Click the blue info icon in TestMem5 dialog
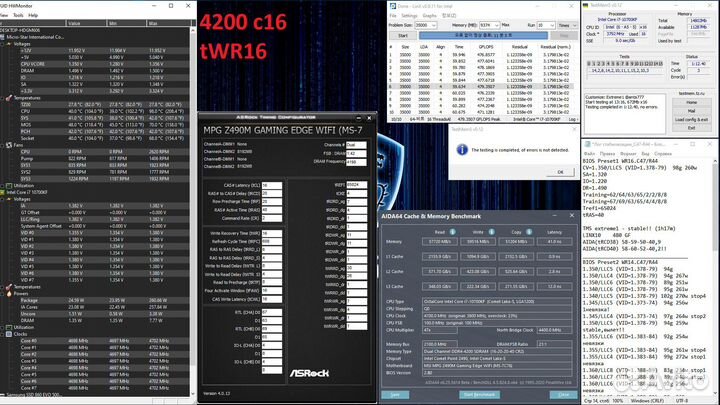Image resolution: width=720 pixels, height=405 pixels. click(x=462, y=150)
